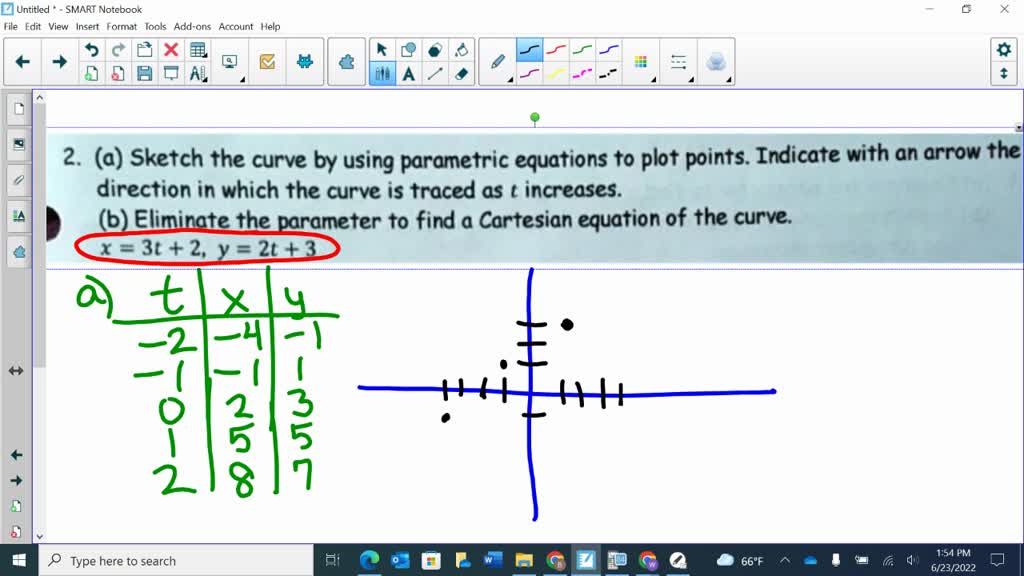1024x576 pixels.
Task: Toggle mute via the taskbar speaker icon
Action: (913, 561)
